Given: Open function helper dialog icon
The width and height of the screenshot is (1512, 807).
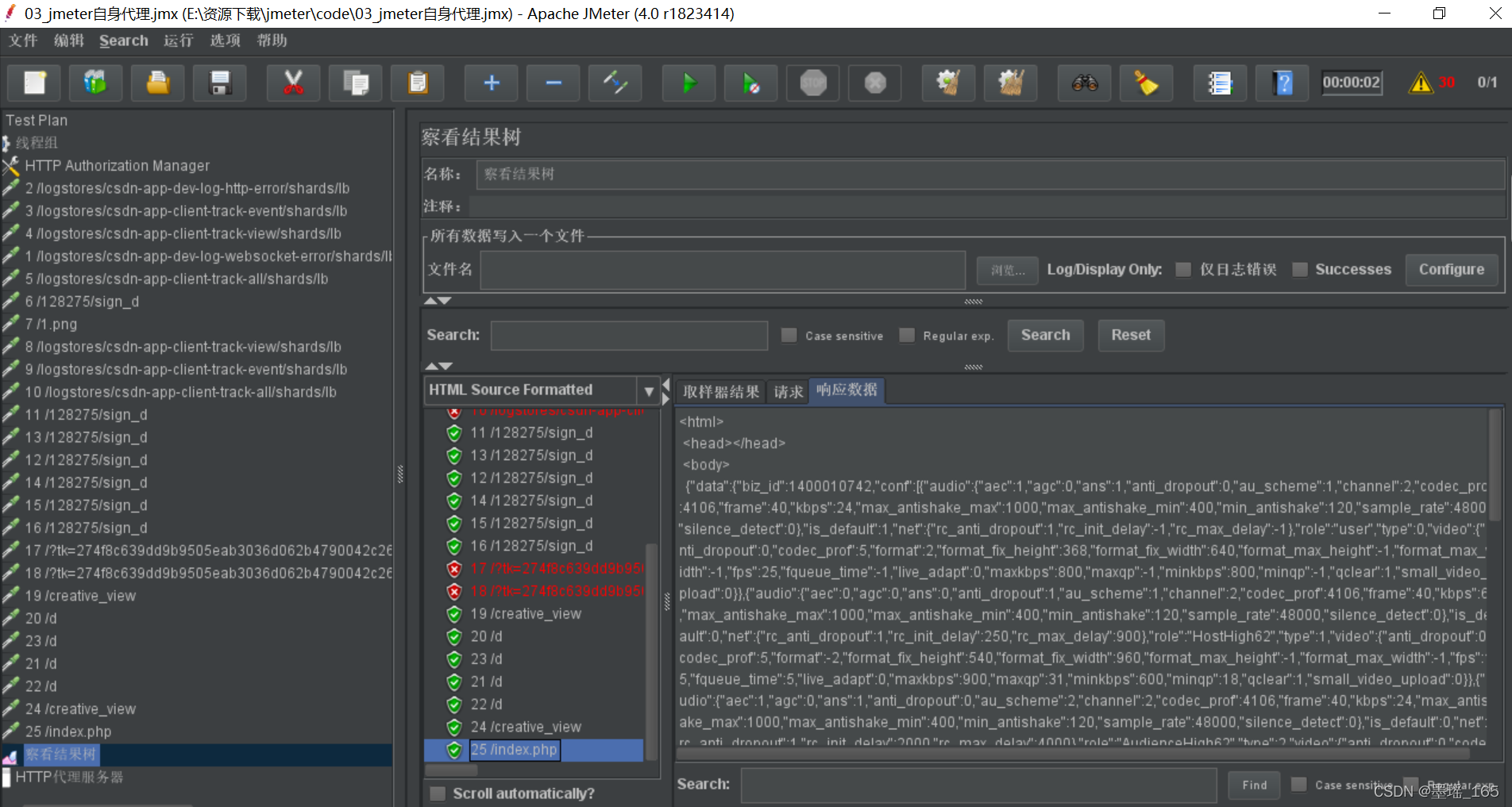Looking at the screenshot, I should (1221, 83).
